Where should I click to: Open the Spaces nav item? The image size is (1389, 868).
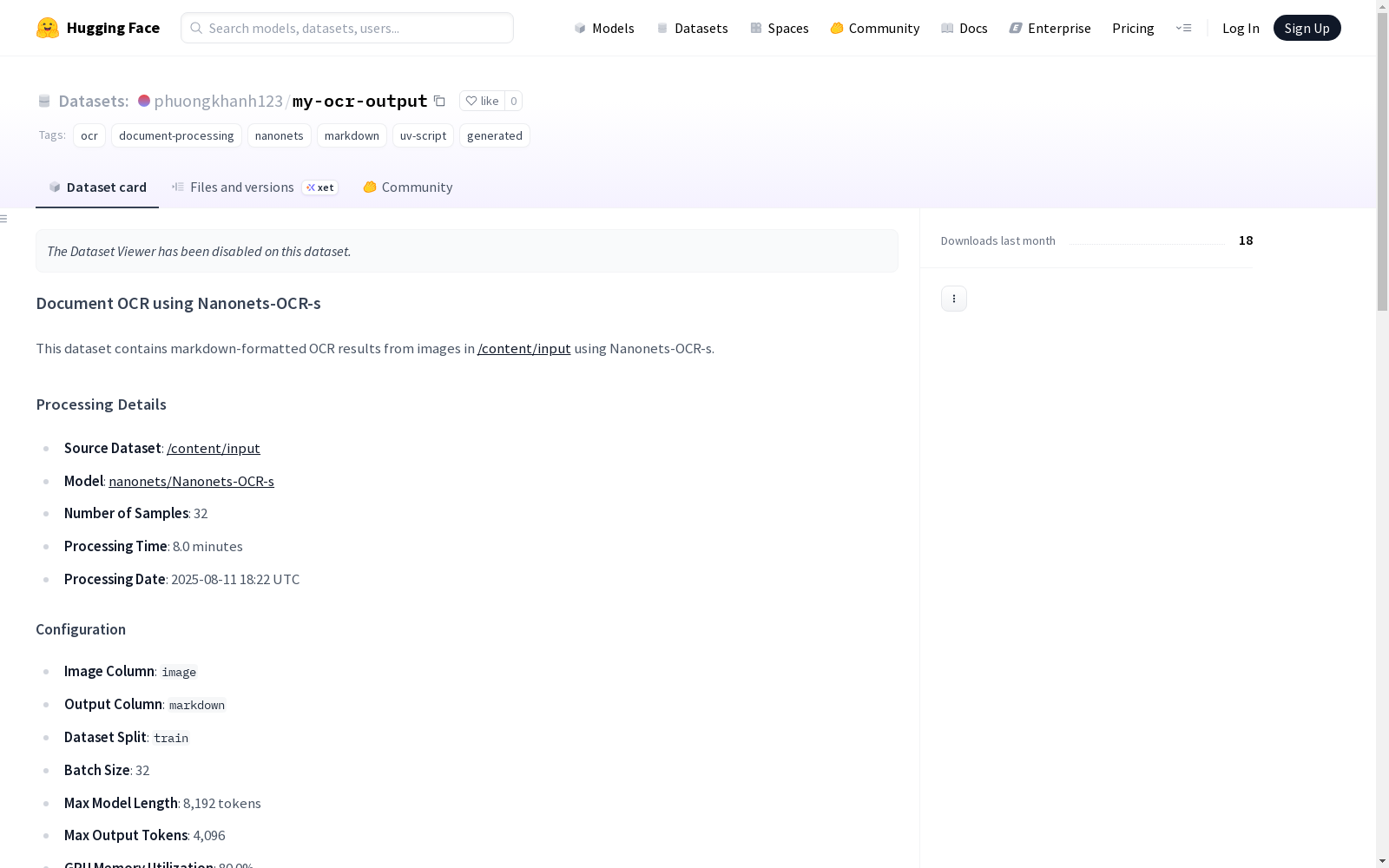coord(780,28)
